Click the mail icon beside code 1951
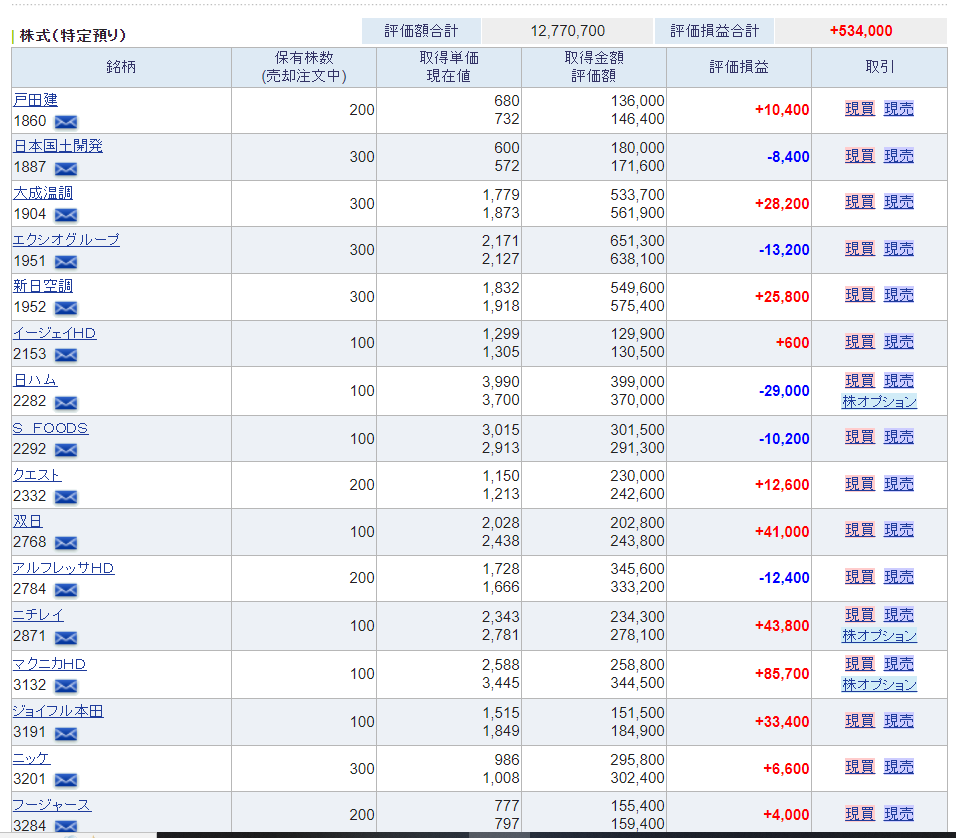 coord(66,262)
